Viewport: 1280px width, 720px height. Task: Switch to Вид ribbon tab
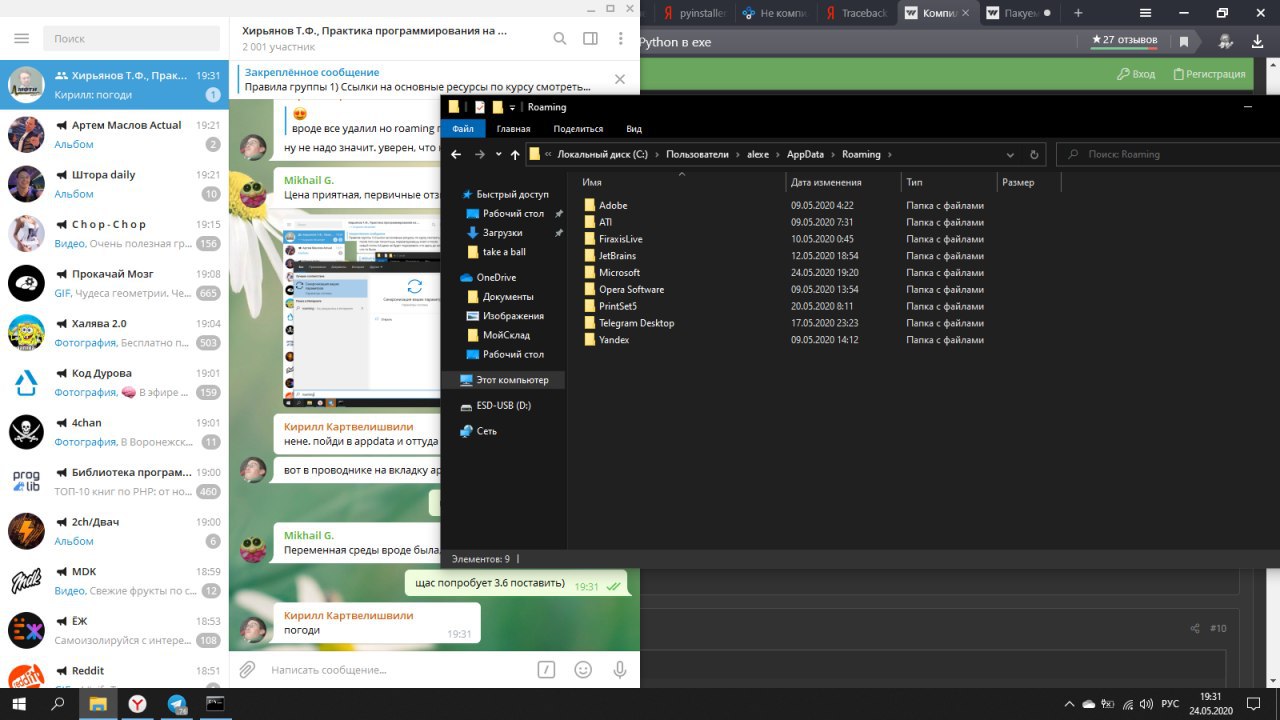click(x=634, y=128)
